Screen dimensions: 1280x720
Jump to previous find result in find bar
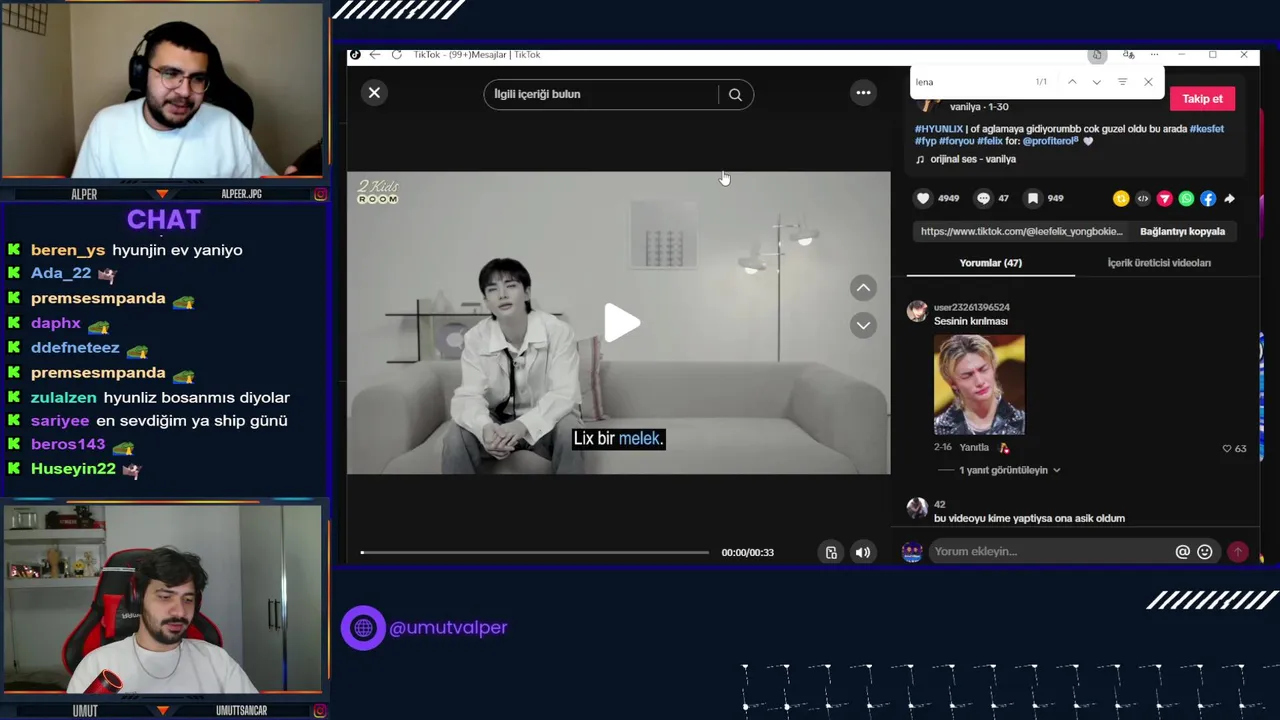point(1072,82)
